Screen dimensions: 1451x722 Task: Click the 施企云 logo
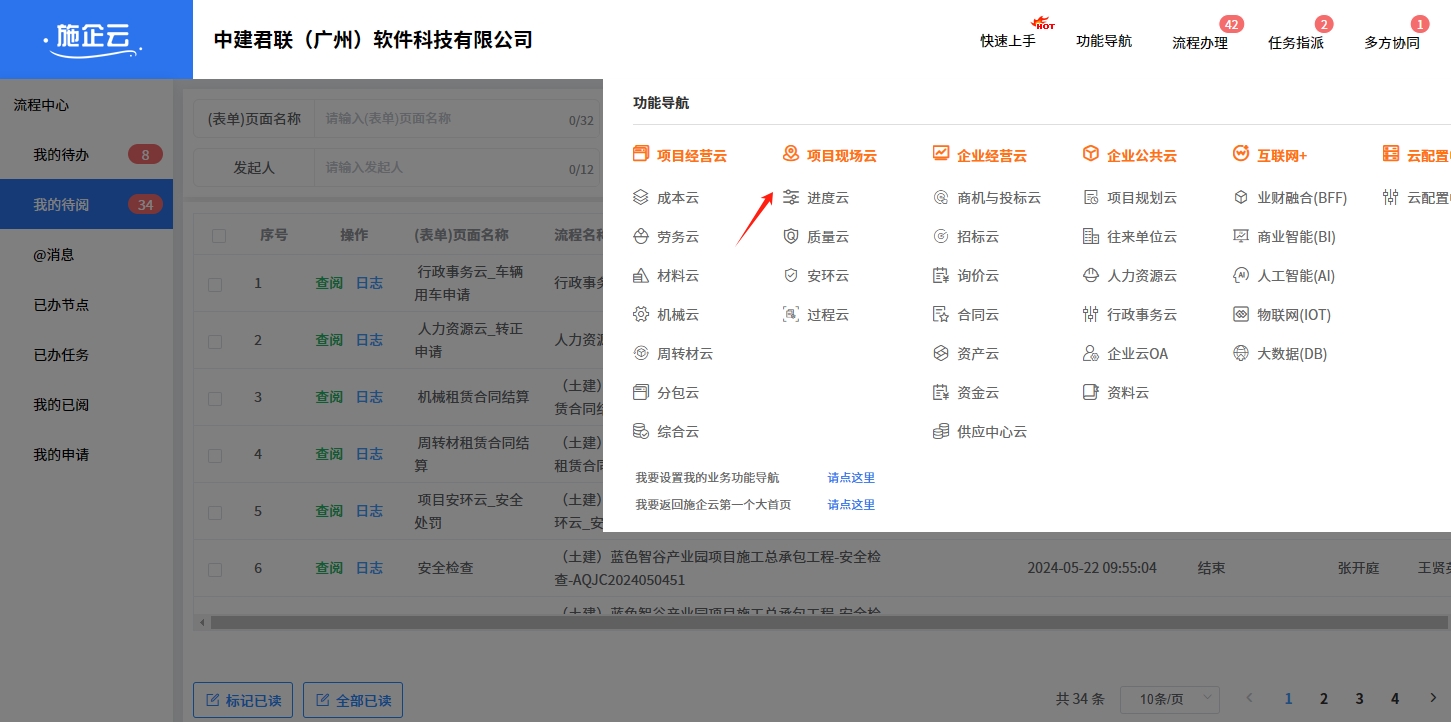pyautogui.click(x=96, y=39)
